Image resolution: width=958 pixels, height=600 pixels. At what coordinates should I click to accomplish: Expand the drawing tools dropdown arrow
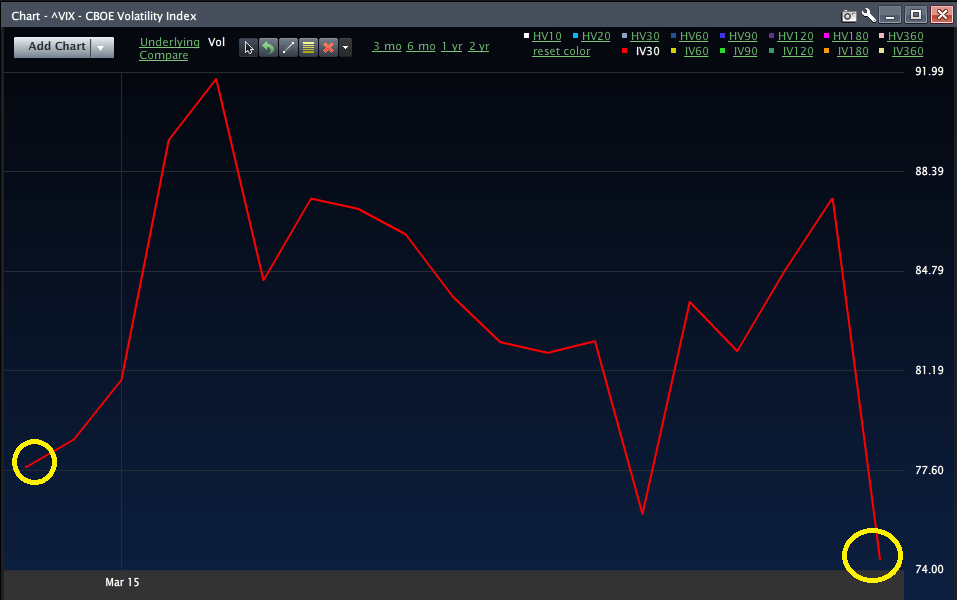click(x=345, y=47)
